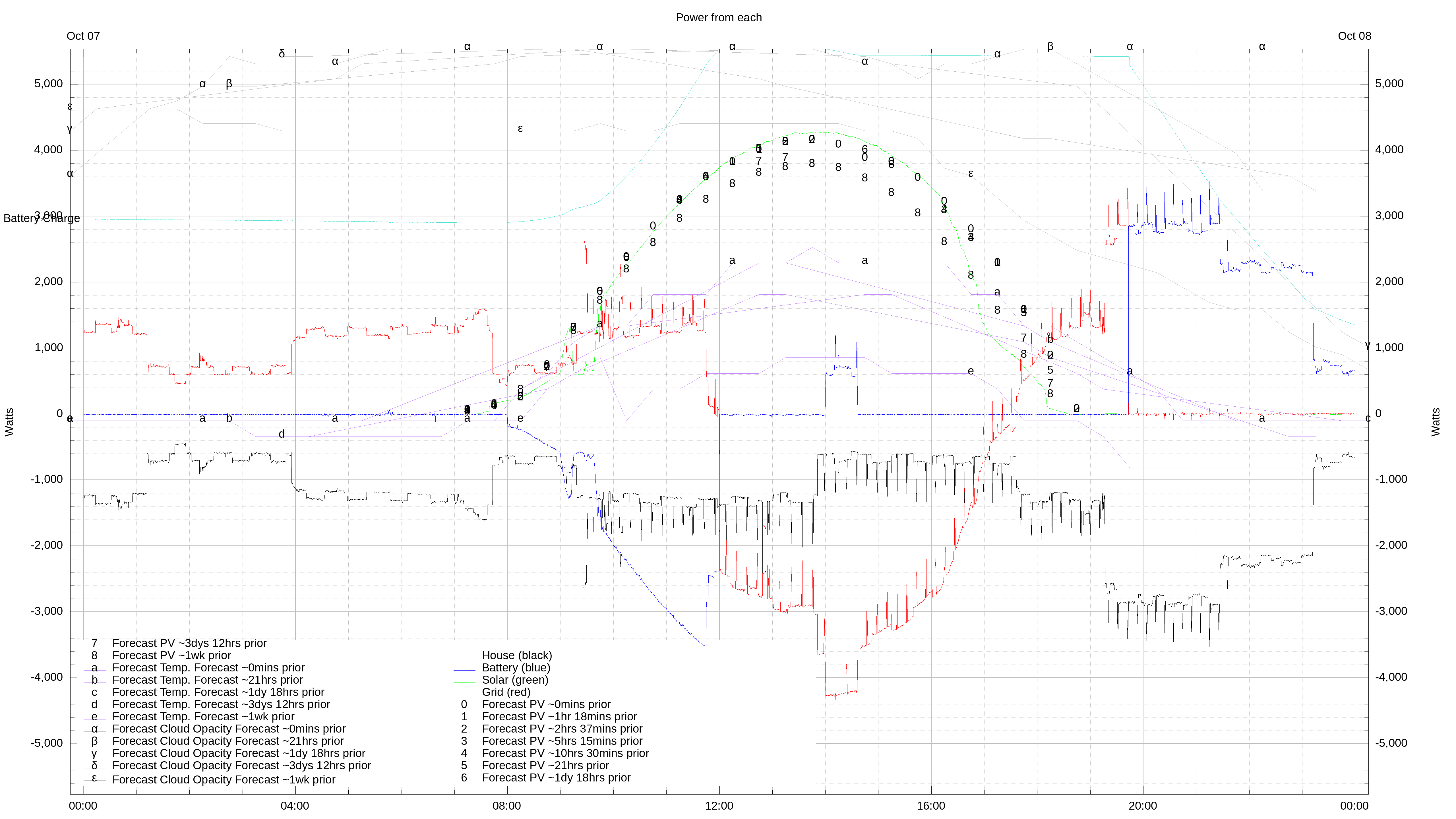This screenshot has width=1456, height=819.
Task: Click legend 'Forecast Temp. Forecast ~1wk prior'
Action: [x=204, y=717]
